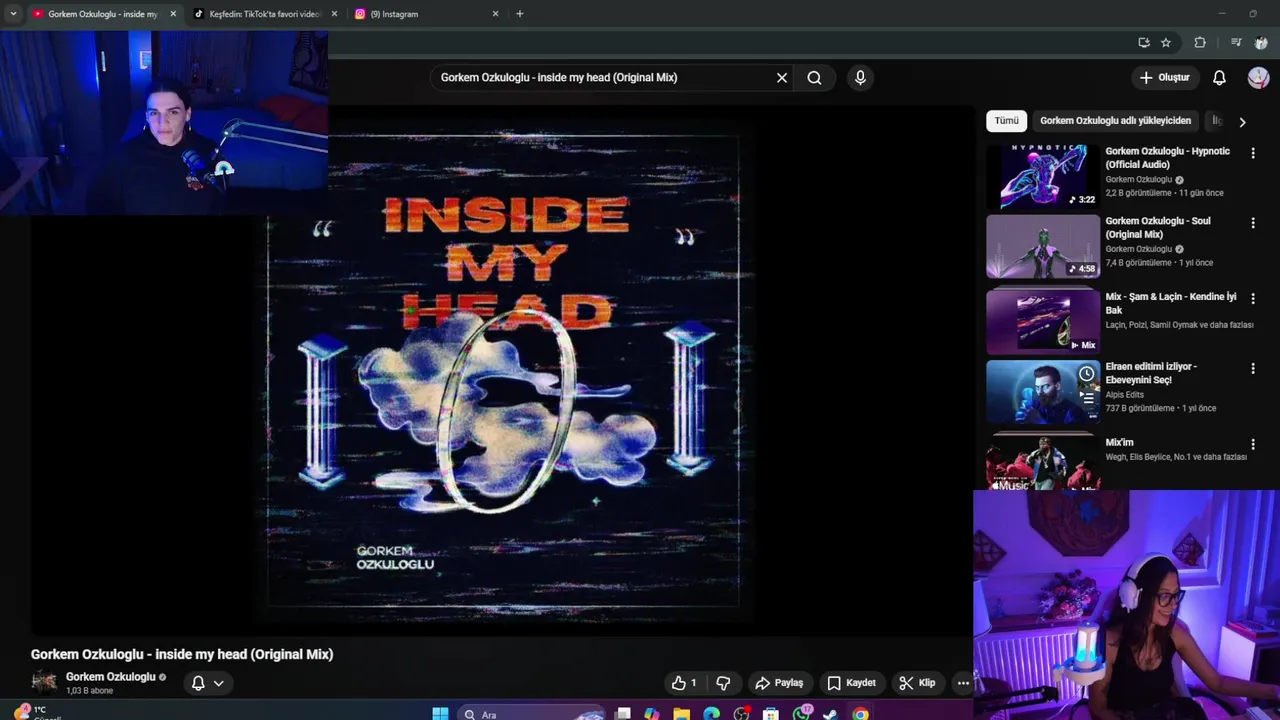
Task: Click the Paylaş share button
Action: pyautogui.click(x=779, y=683)
